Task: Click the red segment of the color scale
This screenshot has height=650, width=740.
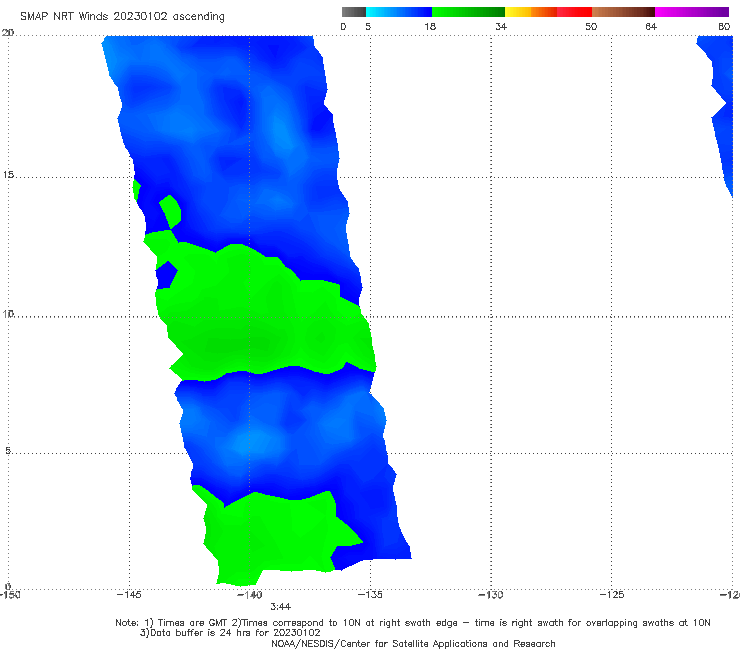Action: click(x=574, y=12)
